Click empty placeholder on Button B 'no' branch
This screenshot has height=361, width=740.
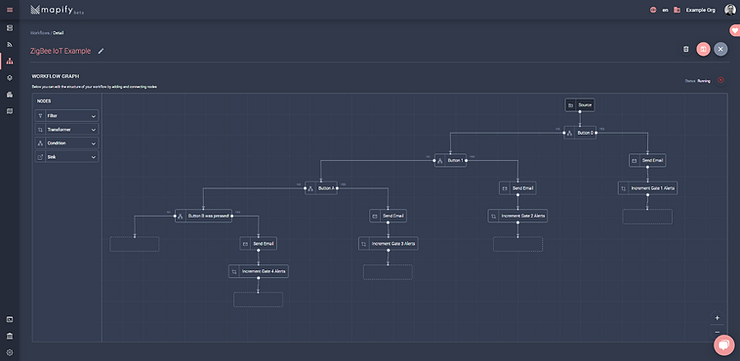(135, 244)
